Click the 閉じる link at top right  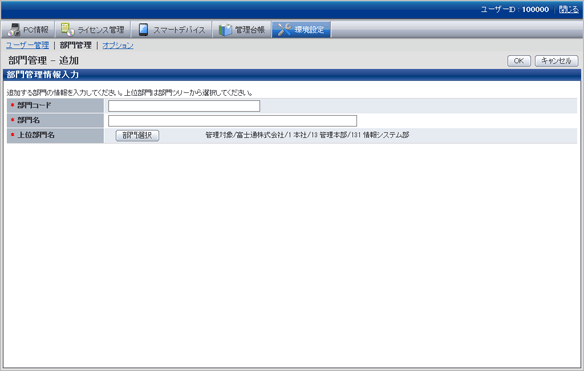tap(569, 9)
